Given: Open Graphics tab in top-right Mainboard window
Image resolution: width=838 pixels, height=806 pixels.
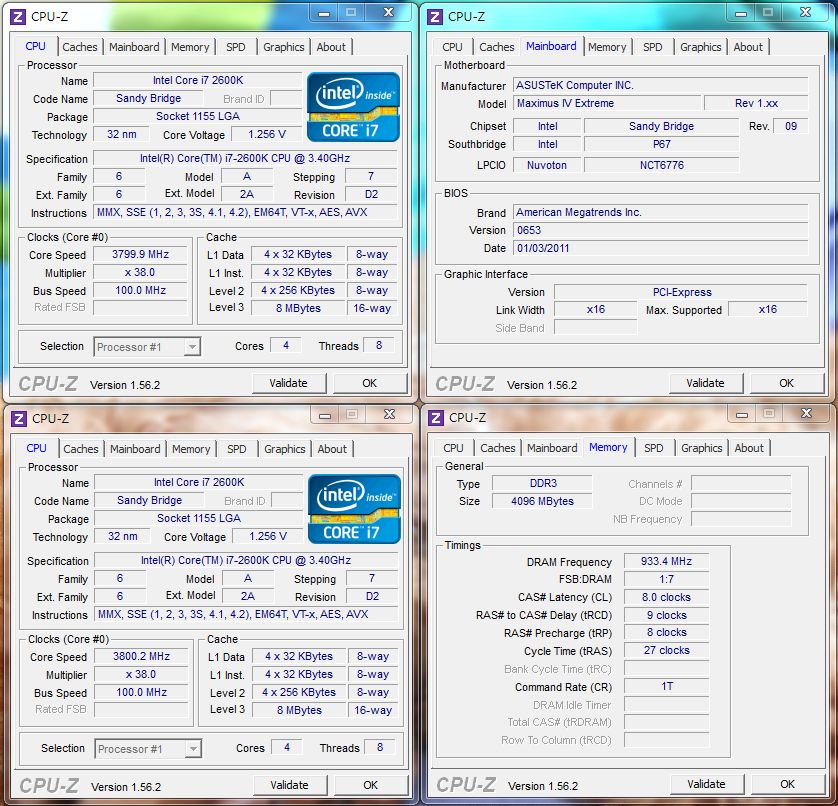Looking at the screenshot, I should pyautogui.click(x=701, y=47).
